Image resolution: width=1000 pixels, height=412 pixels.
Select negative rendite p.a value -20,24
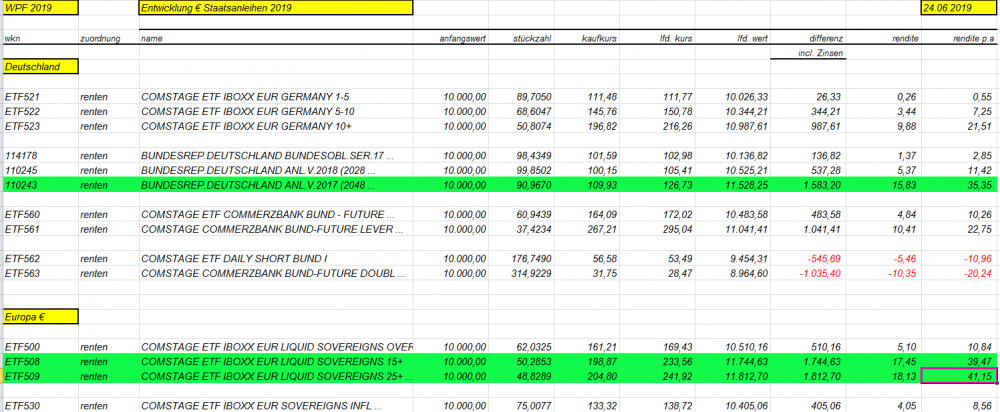click(978, 273)
